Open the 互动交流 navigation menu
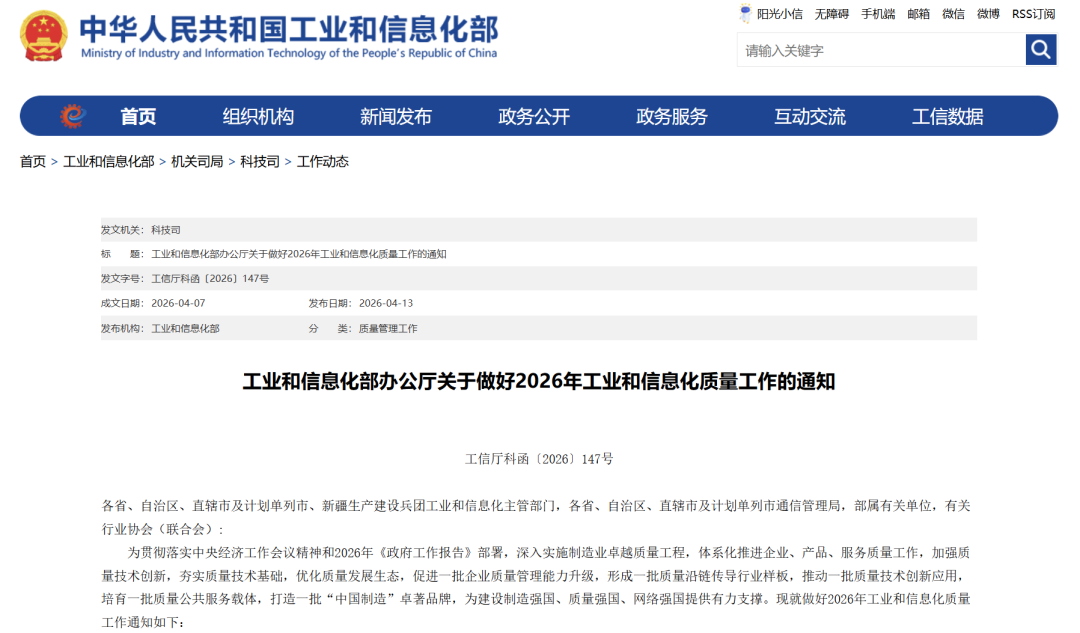The image size is (1080, 633). tap(809, 116)
